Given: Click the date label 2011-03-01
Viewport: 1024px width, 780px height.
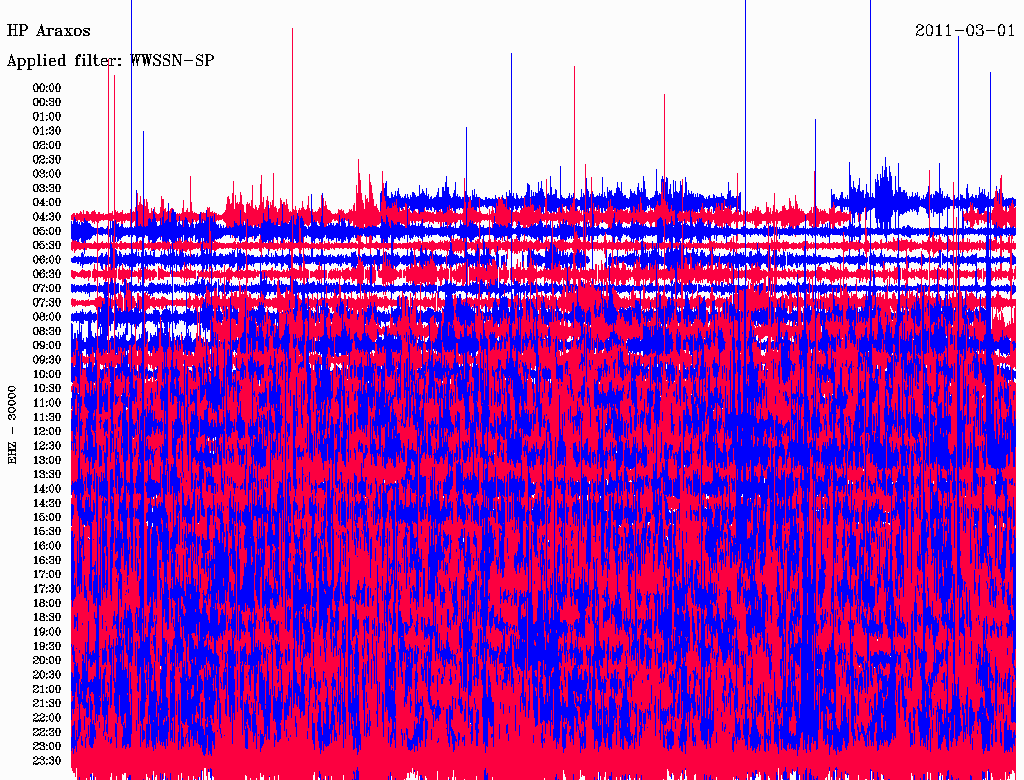Looking at the screenshot, I should click(x=965, y=30).
